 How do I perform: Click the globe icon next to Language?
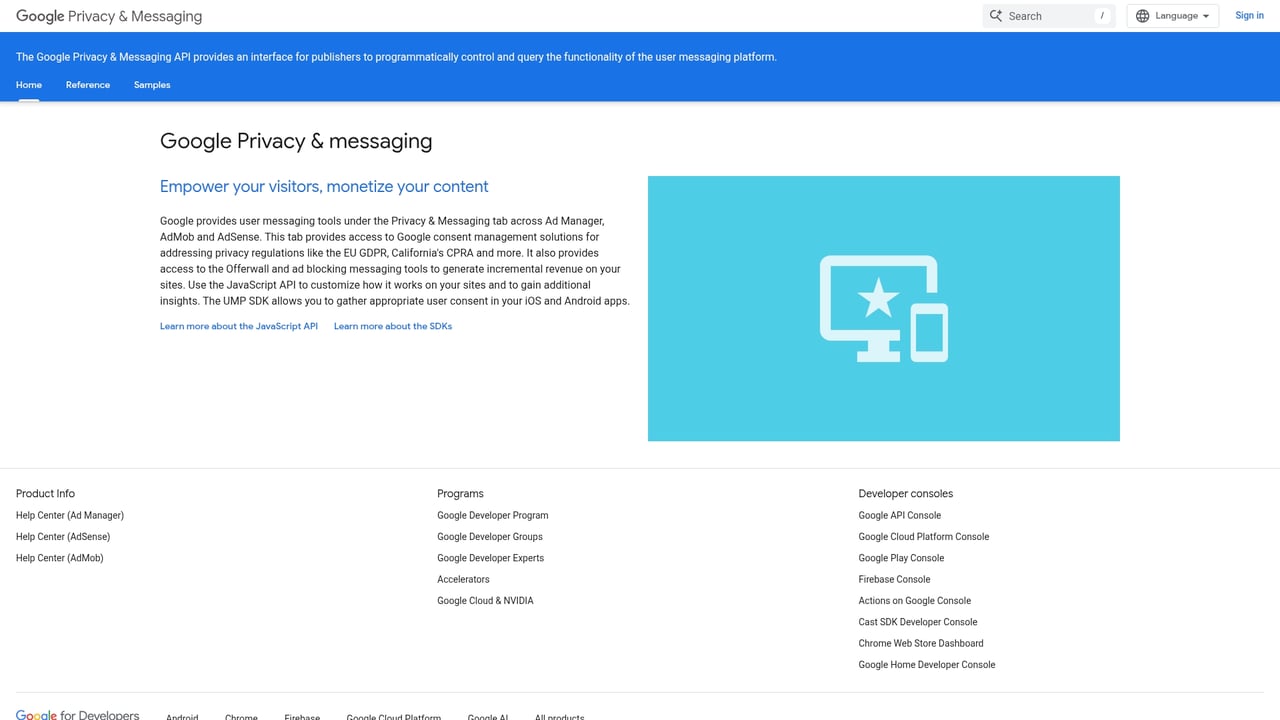click(x=1141, y=15)
